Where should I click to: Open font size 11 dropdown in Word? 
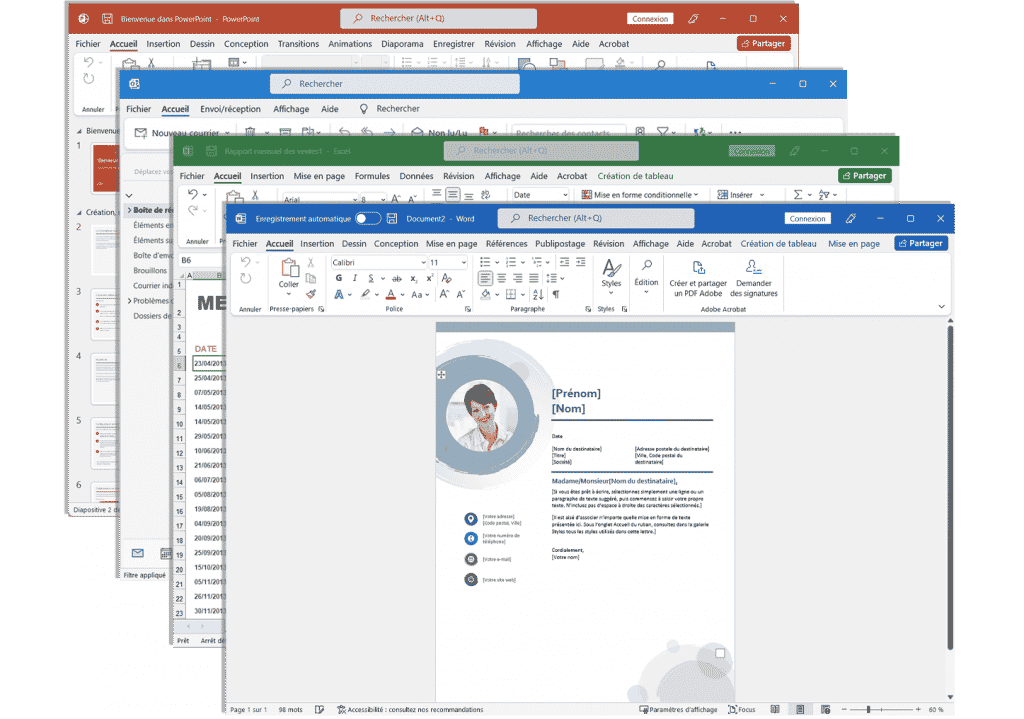(464, 263)
